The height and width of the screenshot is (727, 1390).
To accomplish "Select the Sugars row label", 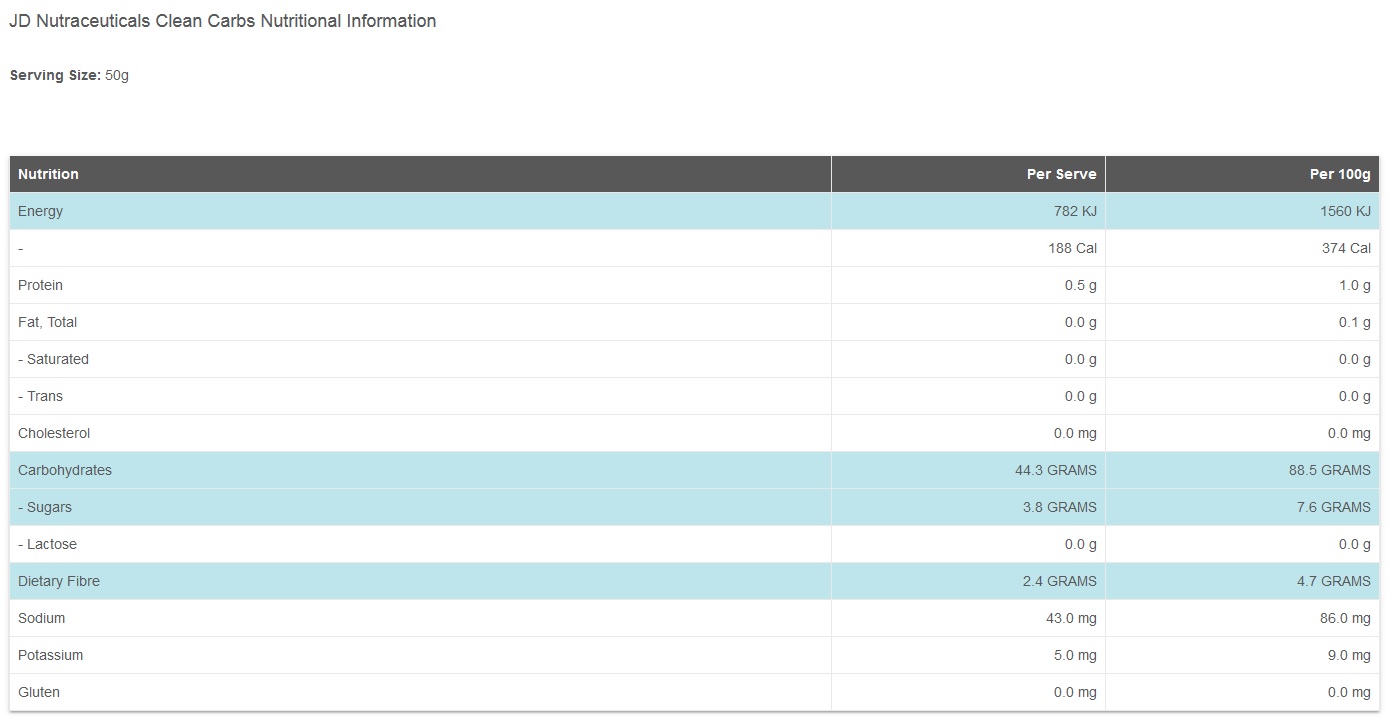I will 45,507.
